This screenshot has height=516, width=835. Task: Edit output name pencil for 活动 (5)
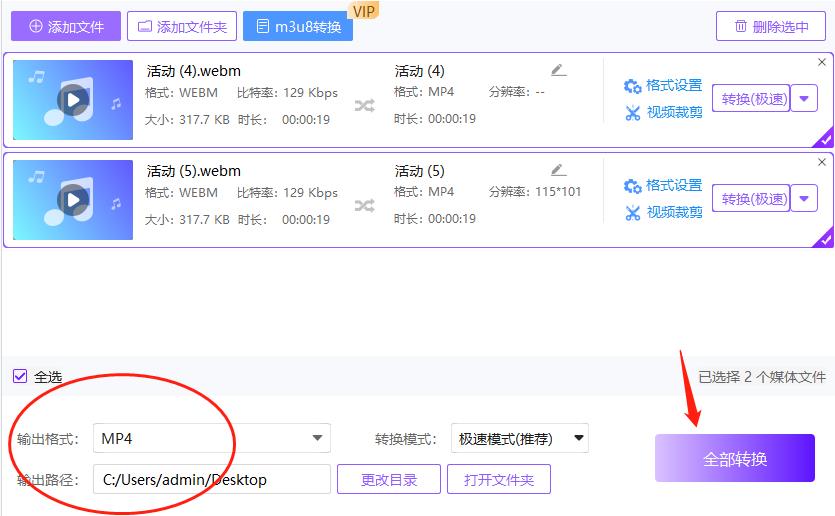558,170
